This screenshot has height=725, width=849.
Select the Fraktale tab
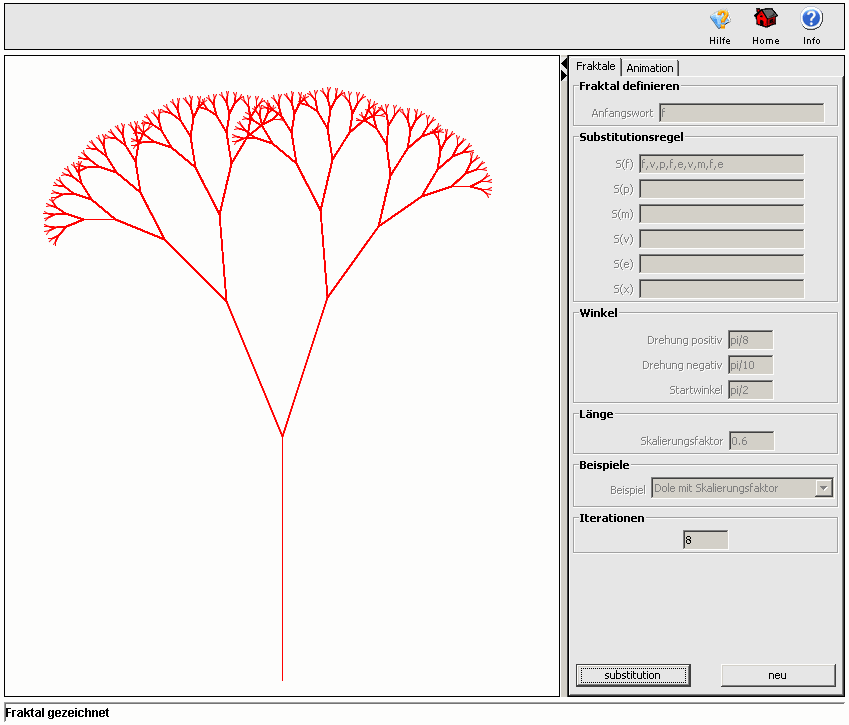(596, 67)
